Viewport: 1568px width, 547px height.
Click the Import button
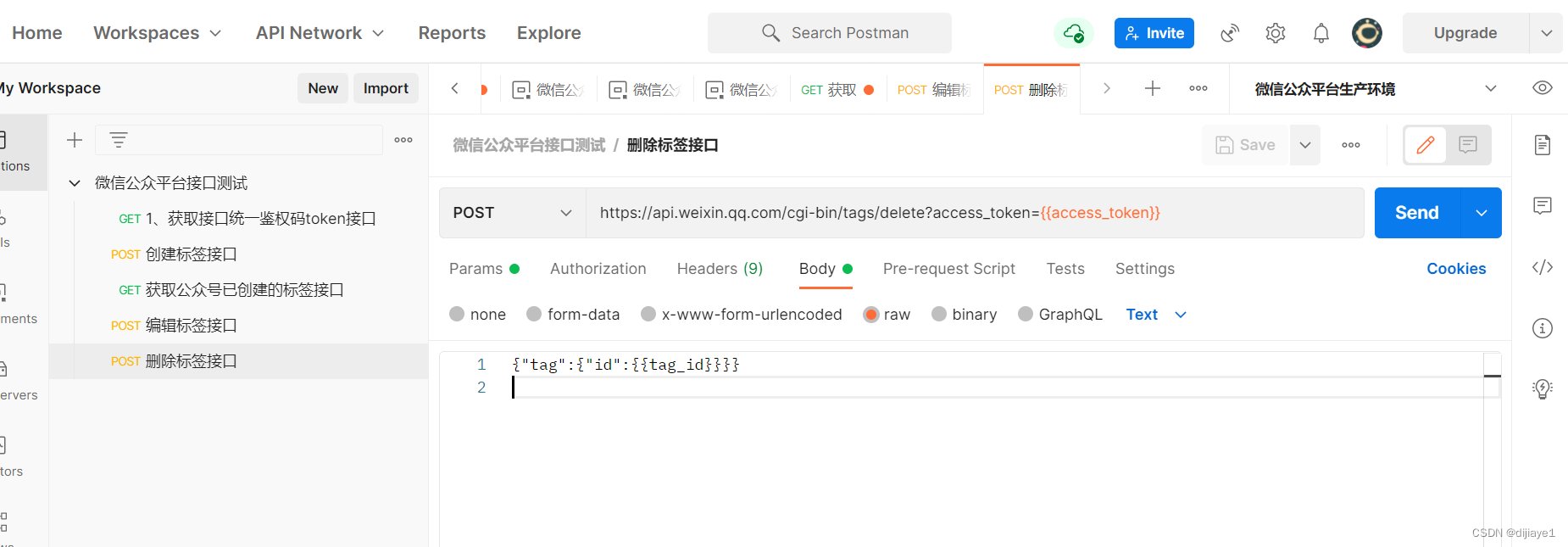click(386, 88)
